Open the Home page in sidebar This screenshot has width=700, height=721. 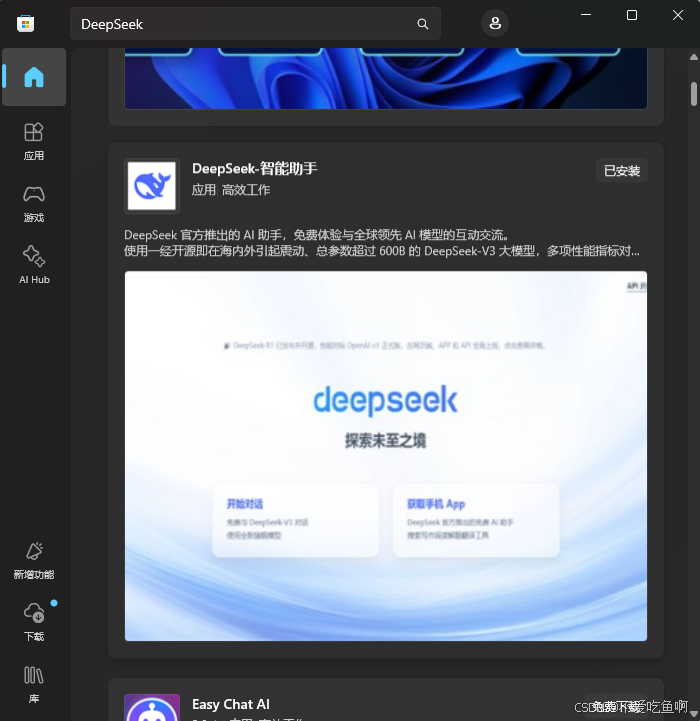[x=34, y=77]
